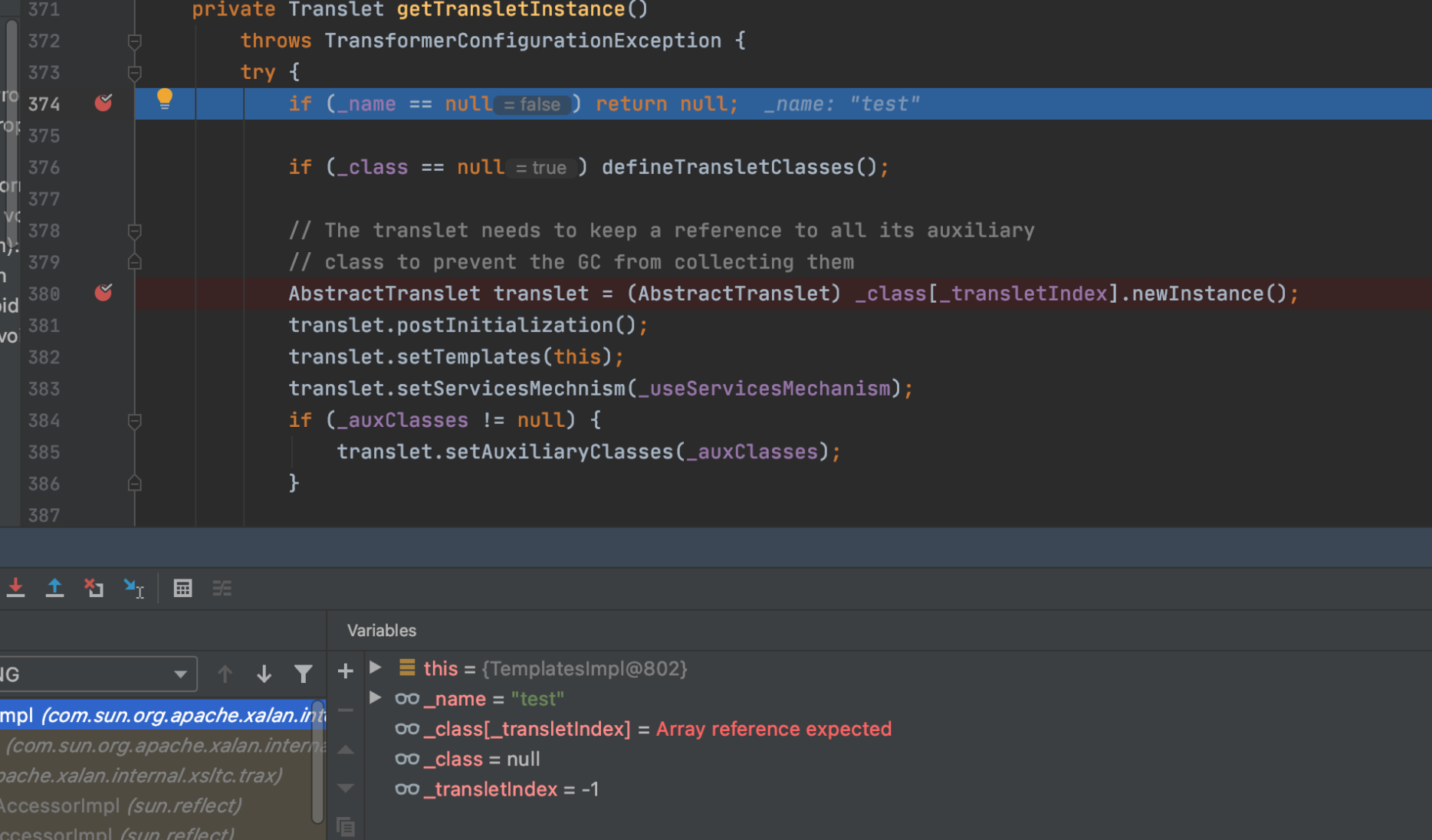This screenshot has width=1432, height=840.
Task: Toggle breakpoint on line 380
Action: pos(103,293)
